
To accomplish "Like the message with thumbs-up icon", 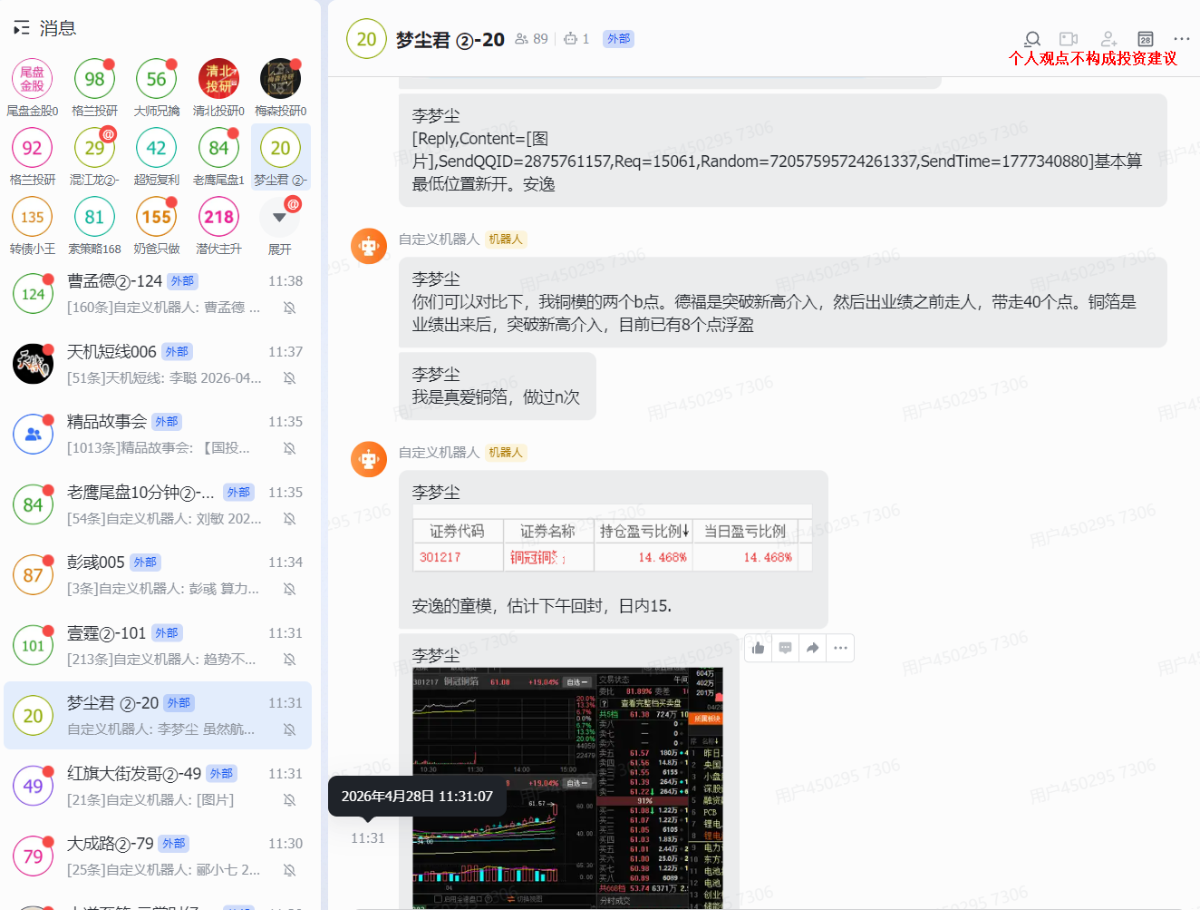I will pyautogui.click(x=758, y=648).
